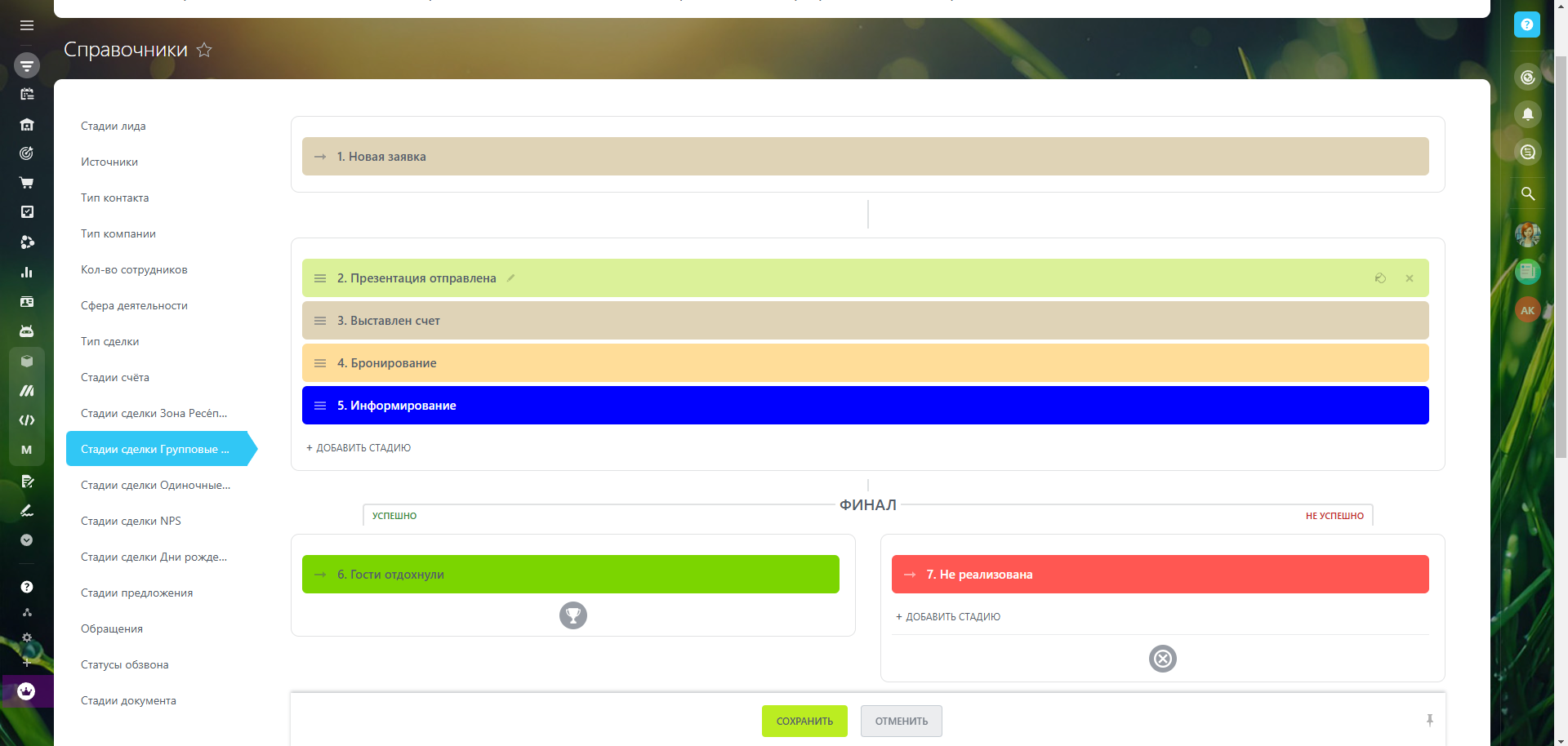The height and width of the screenshot is (746, 1568).
Task: Select Тип сделки directory
Action: click(x=110, y=341)
